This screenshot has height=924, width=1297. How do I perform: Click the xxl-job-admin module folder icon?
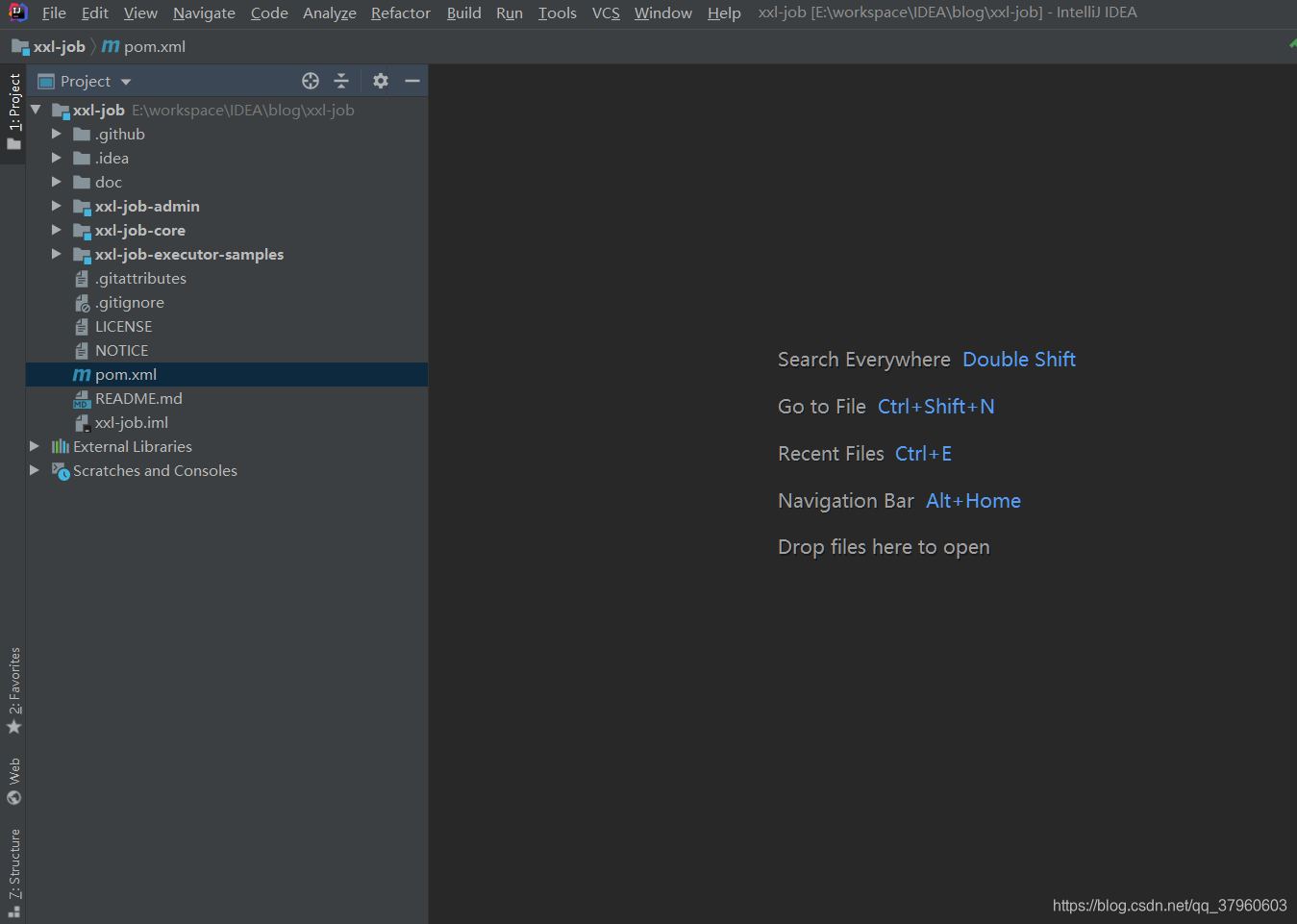82,206
